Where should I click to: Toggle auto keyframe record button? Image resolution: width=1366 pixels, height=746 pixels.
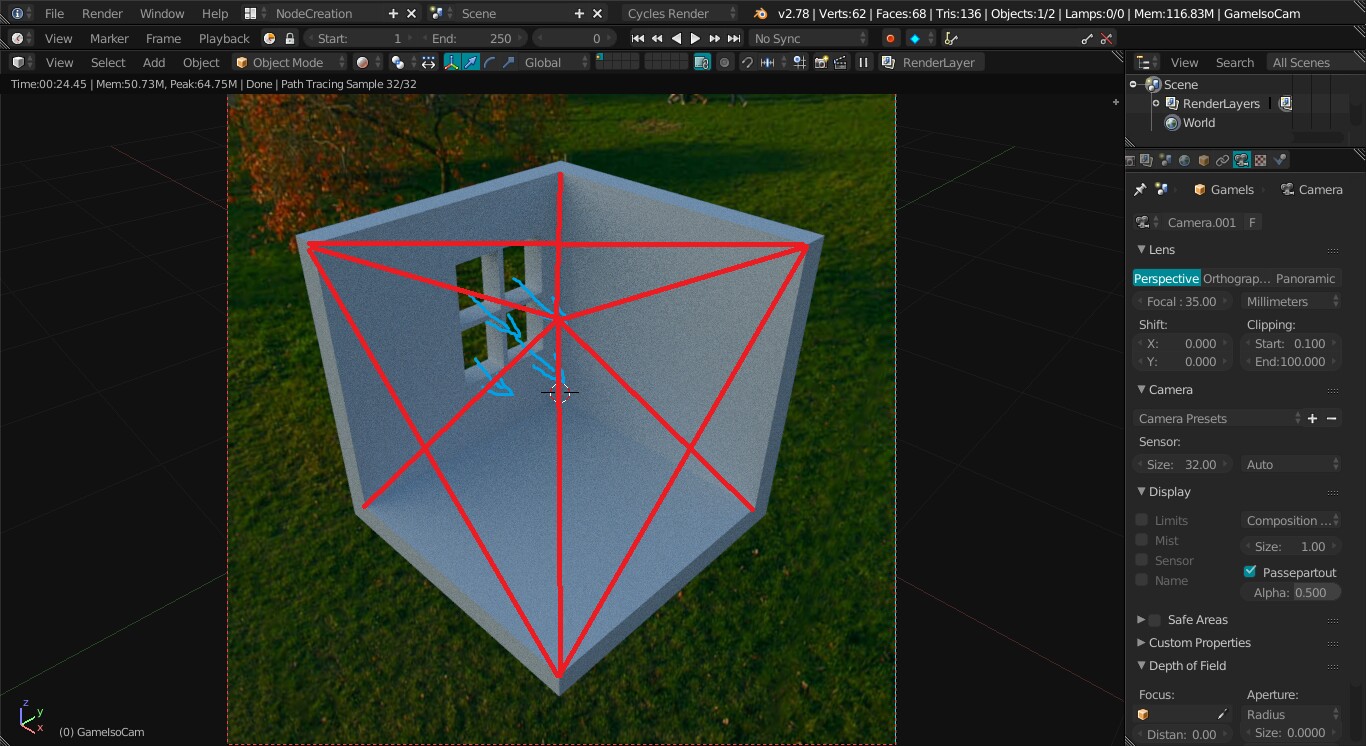point(890,38)
